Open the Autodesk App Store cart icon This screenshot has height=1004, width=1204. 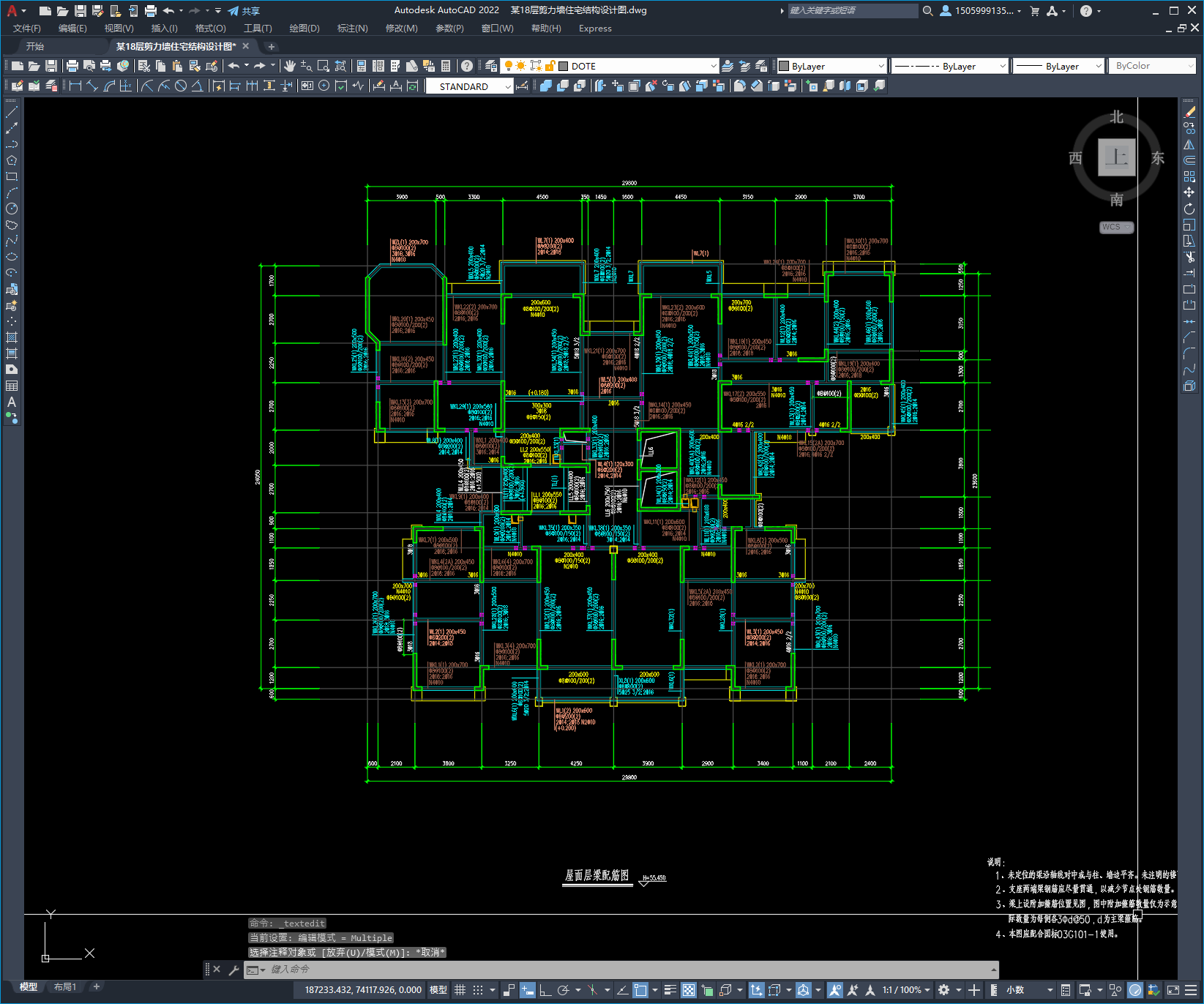(1034, 11)
